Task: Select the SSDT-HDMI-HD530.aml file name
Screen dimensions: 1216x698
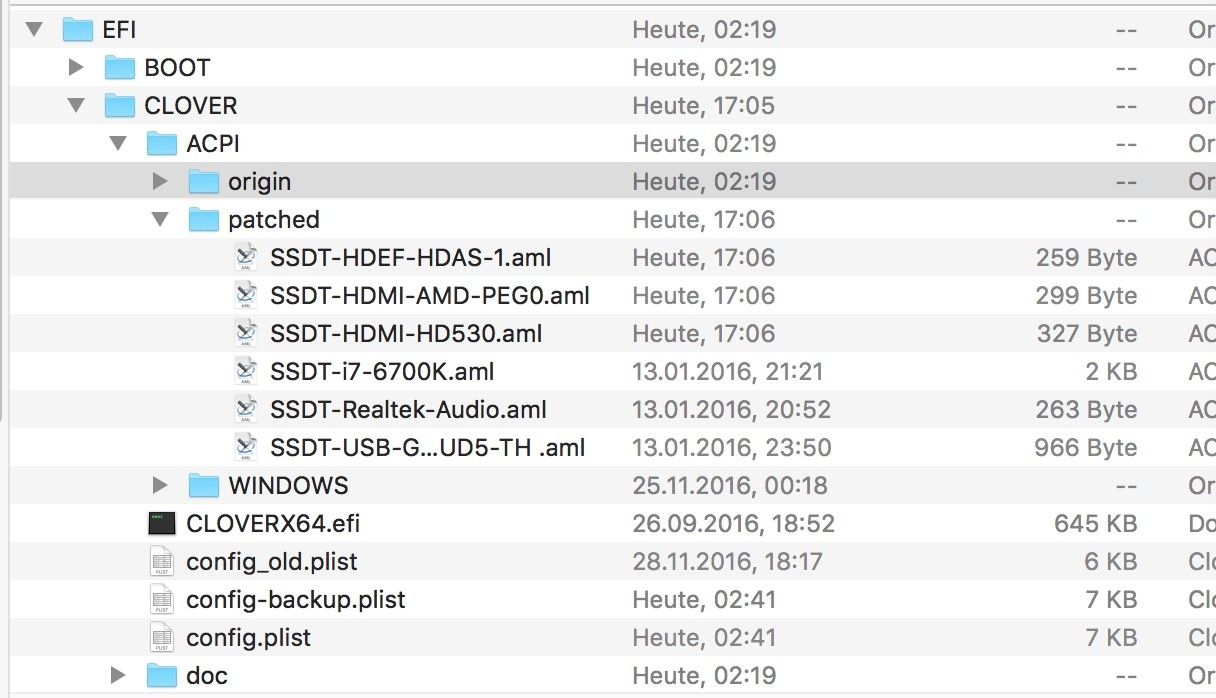Action: click(406, 334)
